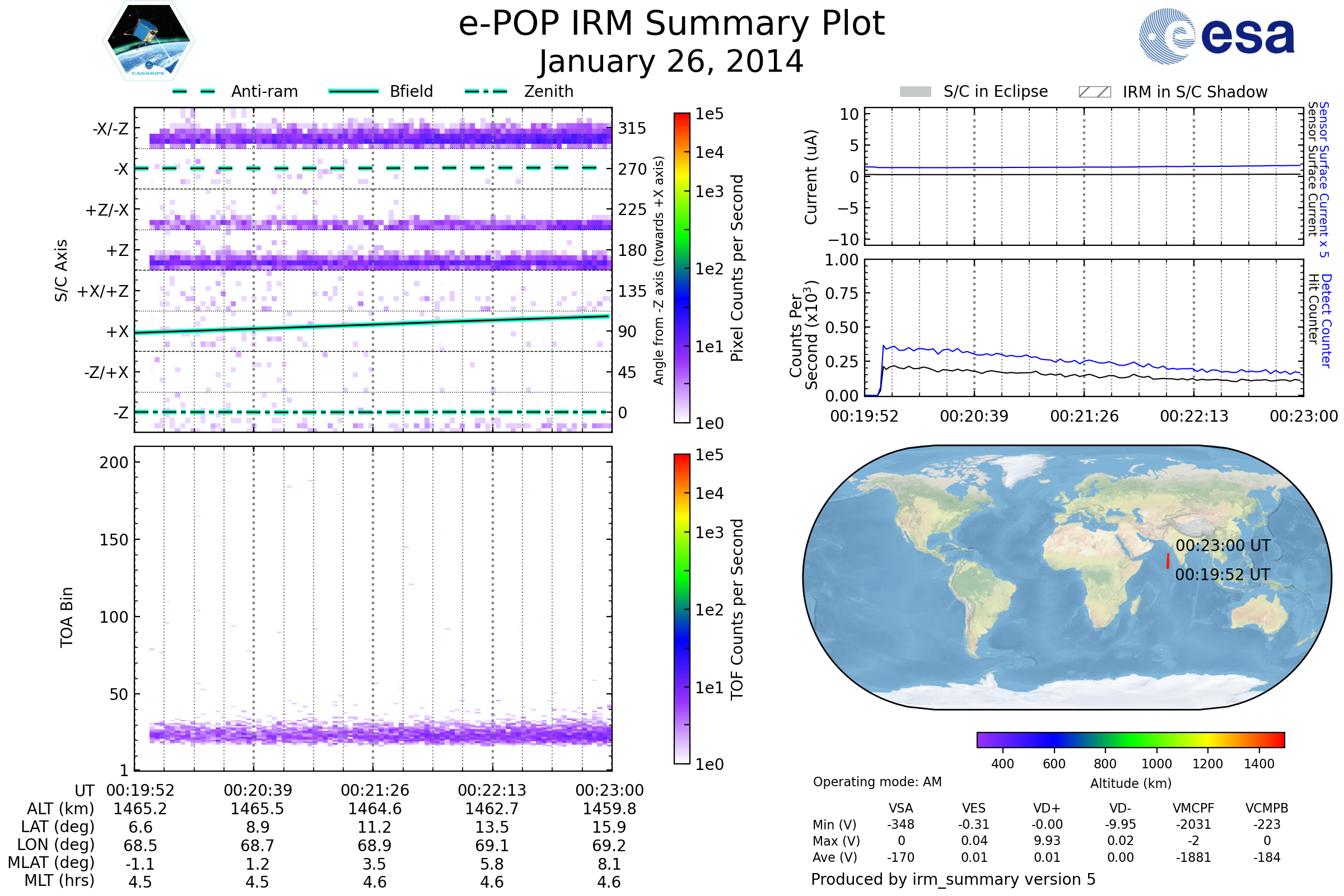Click the Zenith dash-dot legend marker
This screenshot has width=1344, height=896.
point(486,91)
